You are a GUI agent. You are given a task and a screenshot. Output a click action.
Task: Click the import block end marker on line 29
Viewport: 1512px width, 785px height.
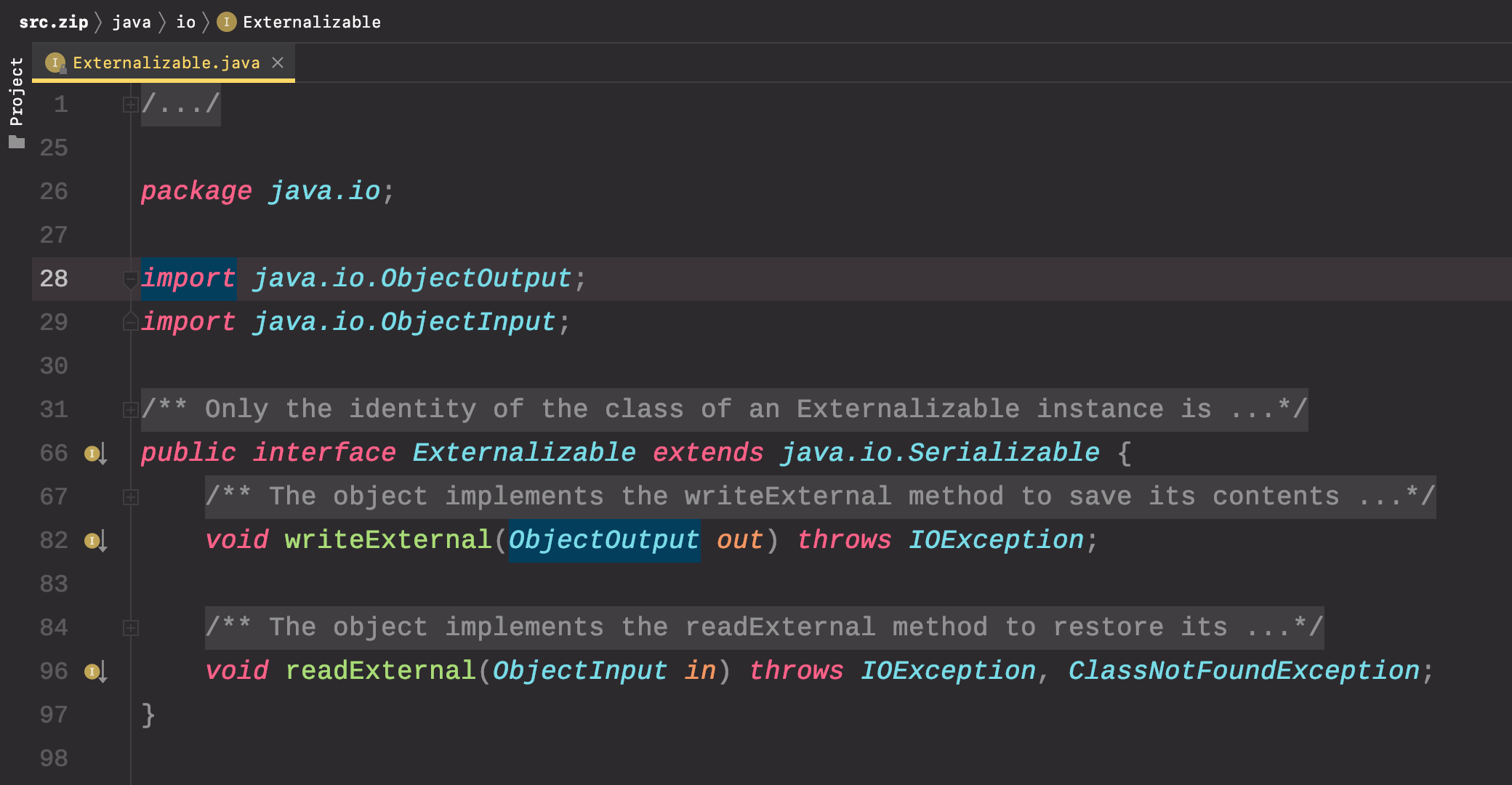pos(130,322)
